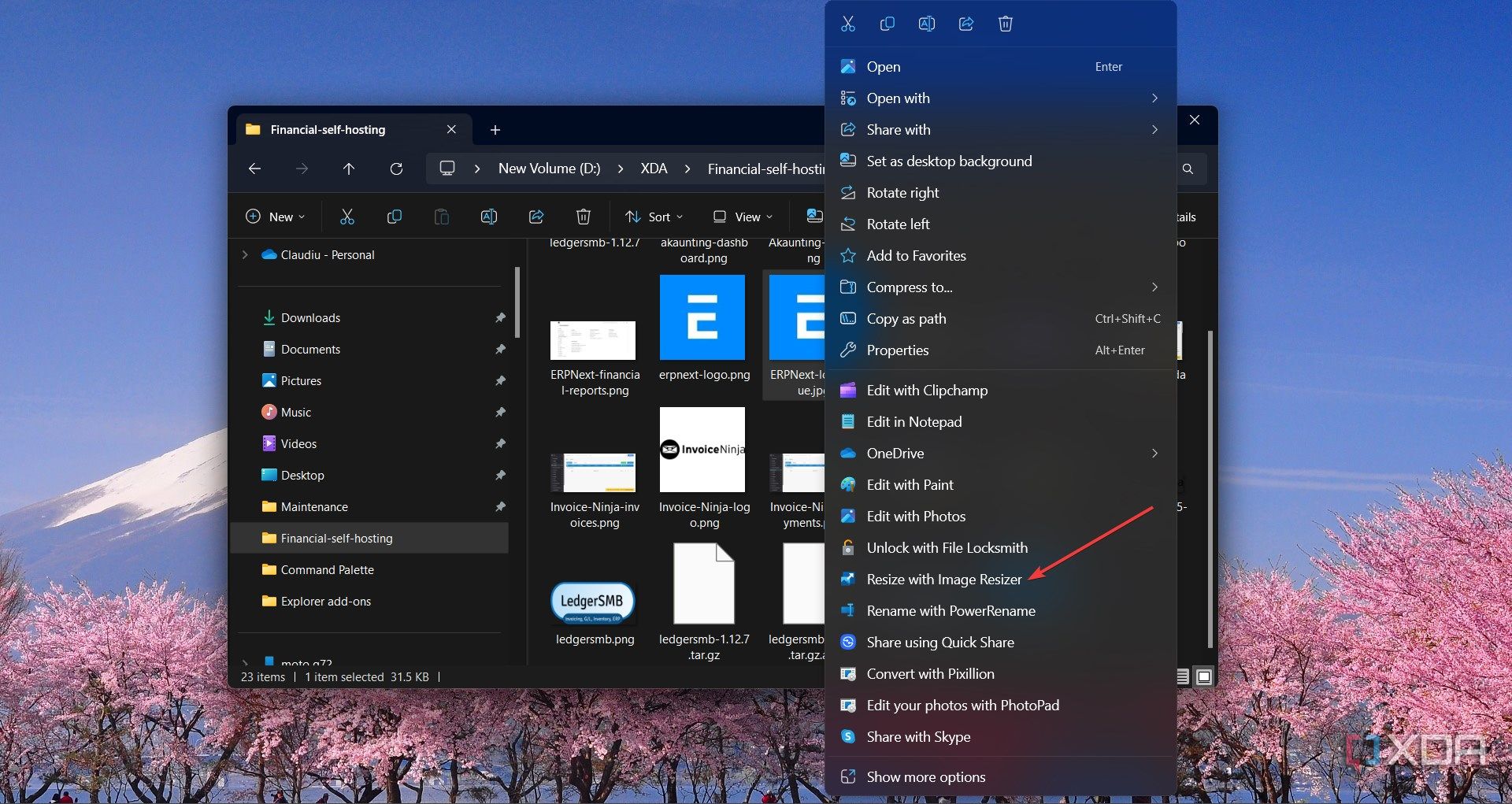Open the Sort dropdown
1512x804 pixels.
pos(654,217)
